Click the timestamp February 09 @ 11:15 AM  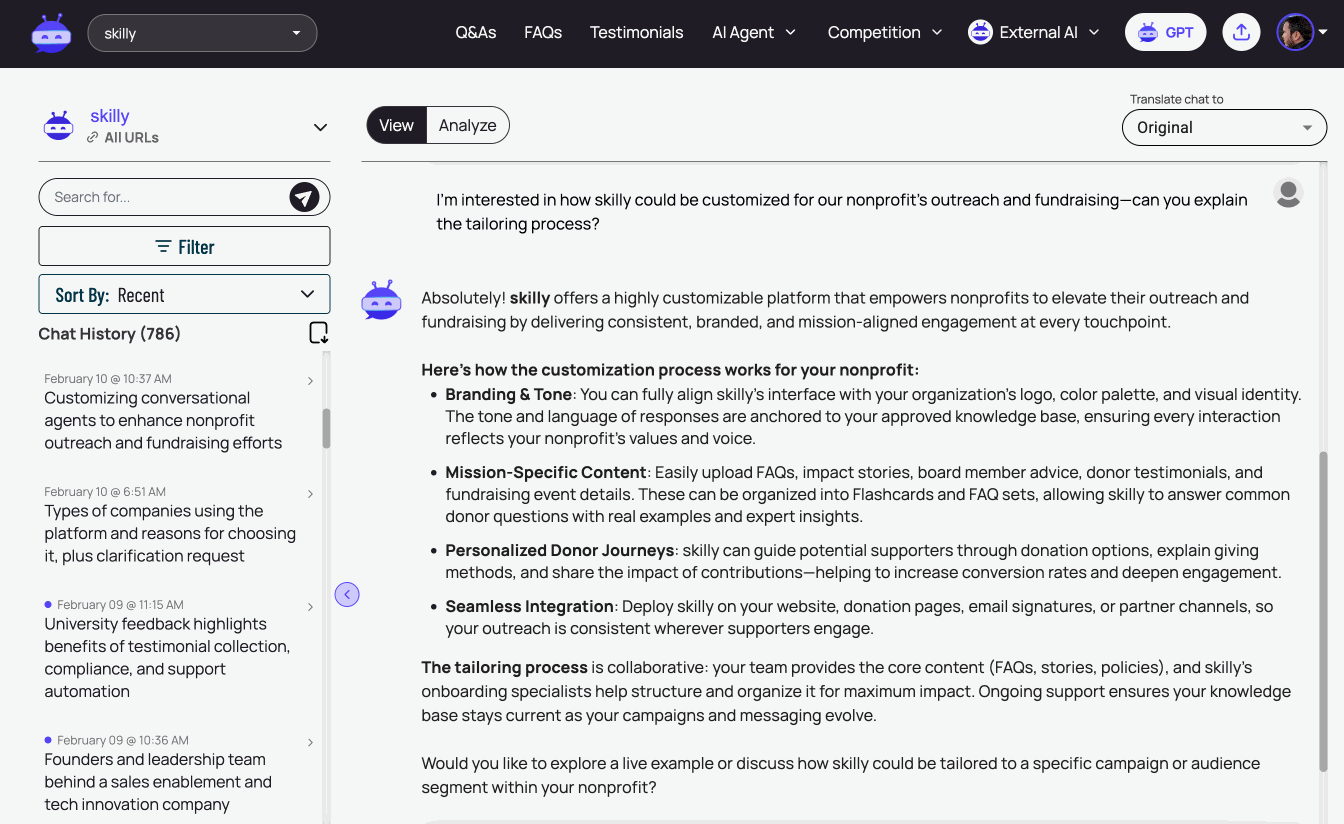point(120,605)
